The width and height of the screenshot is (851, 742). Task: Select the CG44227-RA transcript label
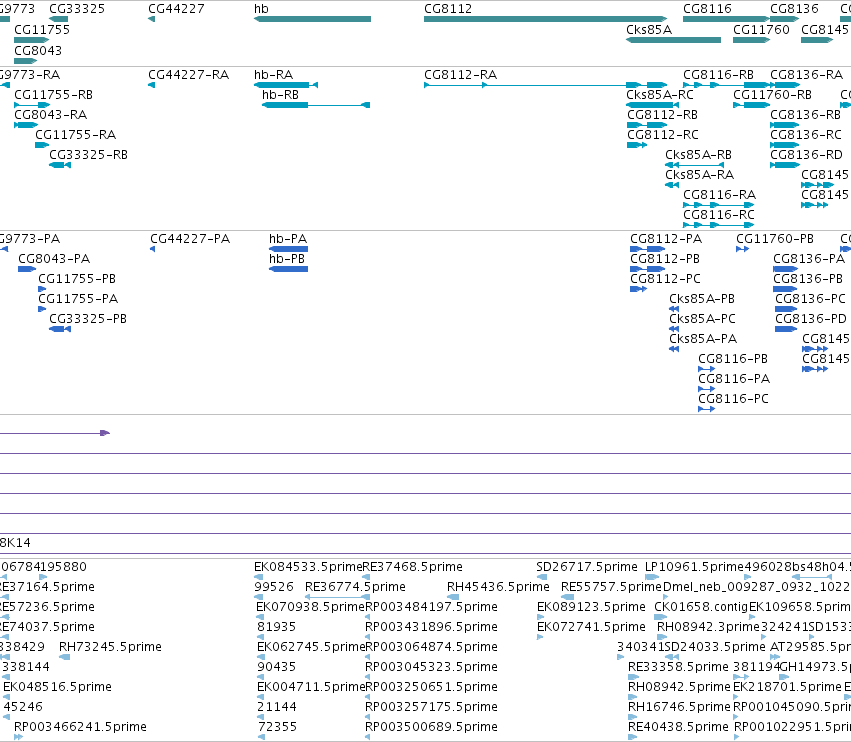pyautogui.click(x=188, y=74)
